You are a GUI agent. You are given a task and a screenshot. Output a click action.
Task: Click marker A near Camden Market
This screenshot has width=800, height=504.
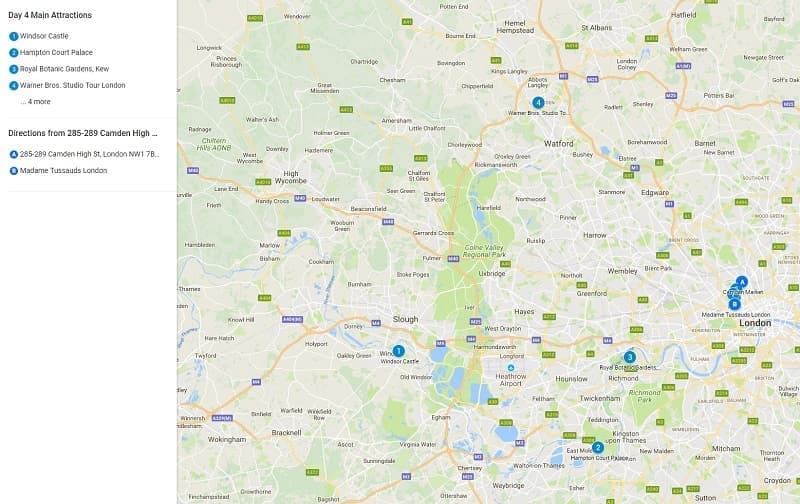(742, 282)
